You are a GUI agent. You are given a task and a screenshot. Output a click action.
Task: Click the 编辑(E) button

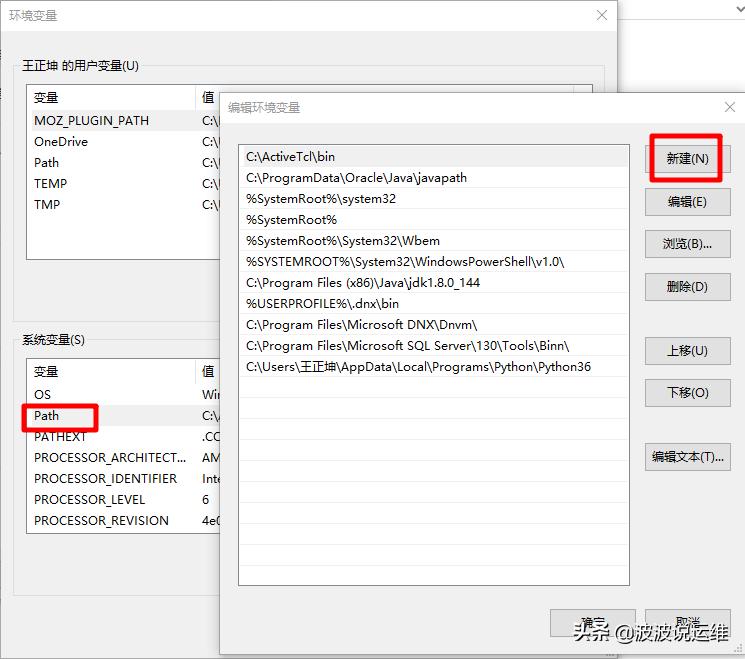click(688, 202)
